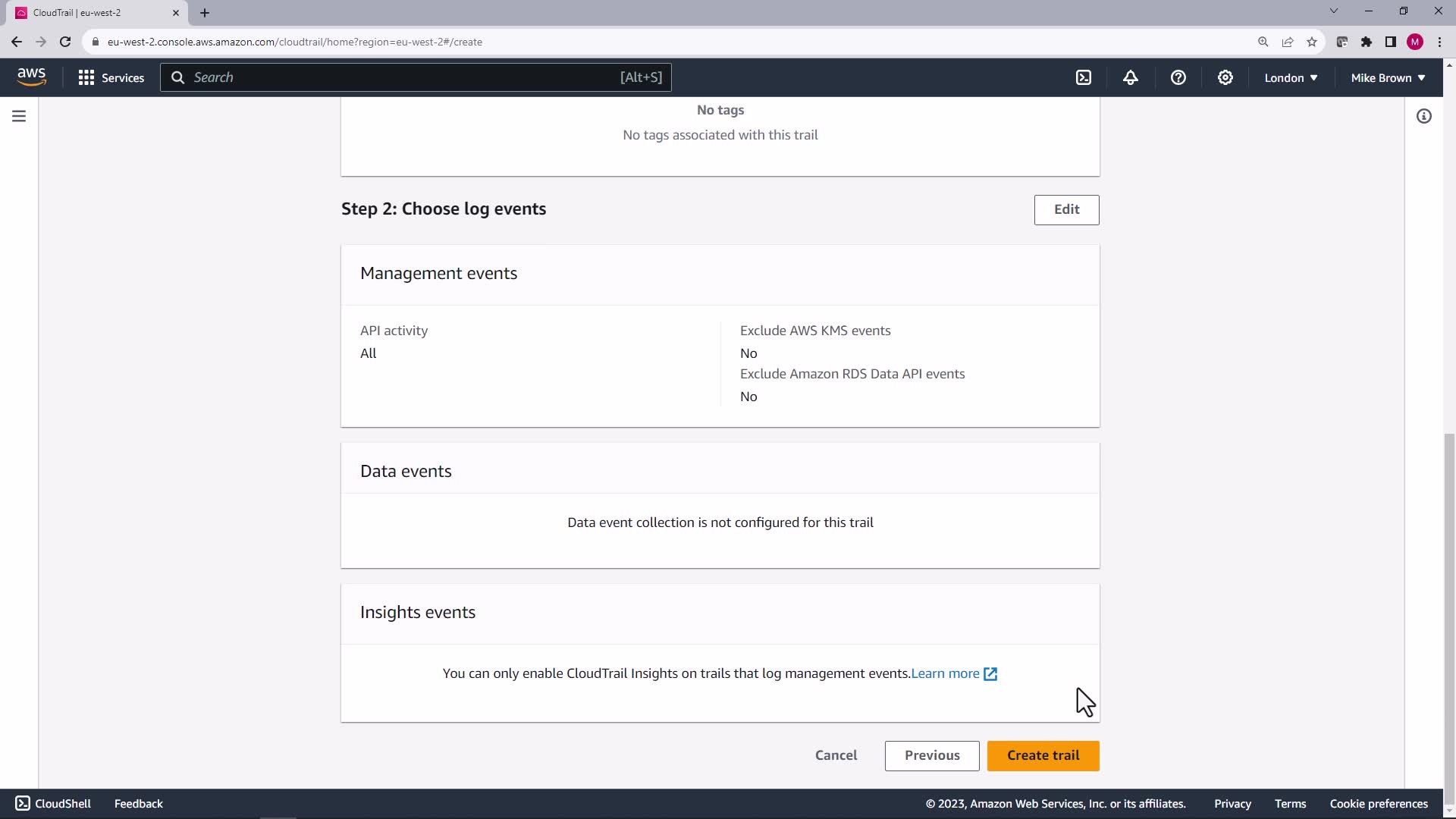
Task: Expand the London region dropdown
Action: coord(1290,77)
